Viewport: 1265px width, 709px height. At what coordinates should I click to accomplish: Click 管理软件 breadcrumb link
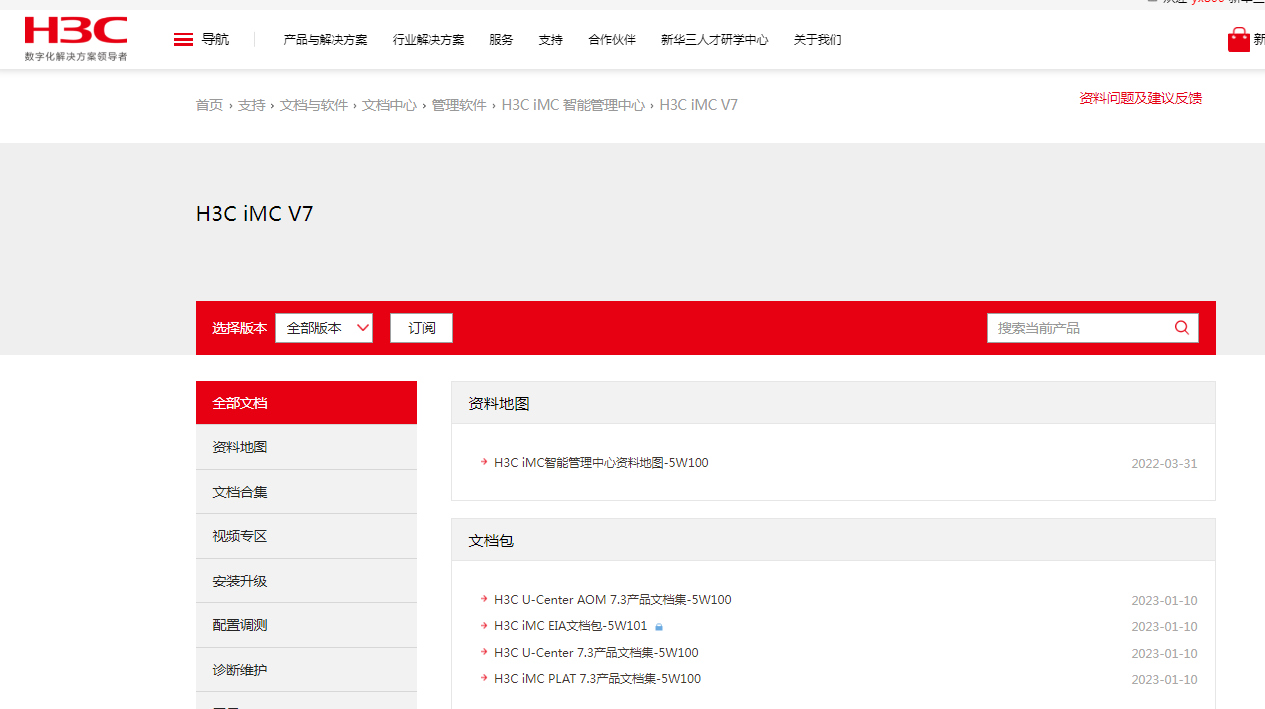pos(458,105)
